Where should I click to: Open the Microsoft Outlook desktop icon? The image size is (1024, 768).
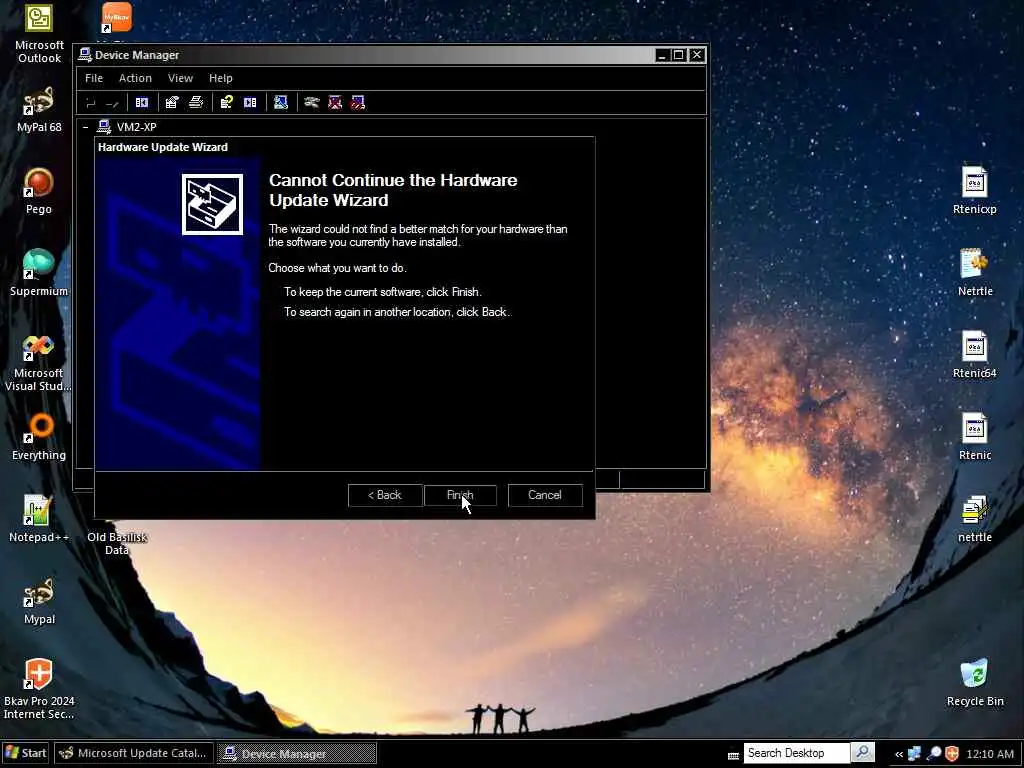[x=39, y=34]
